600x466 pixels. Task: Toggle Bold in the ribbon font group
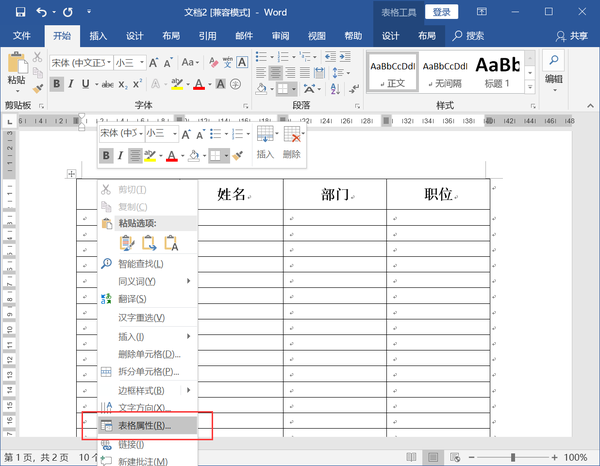coord(57,84)
